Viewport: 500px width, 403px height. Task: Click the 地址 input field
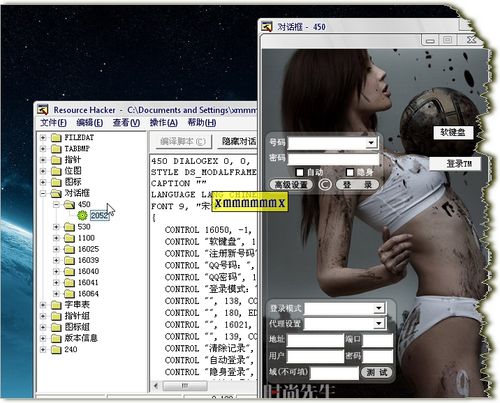315,340
